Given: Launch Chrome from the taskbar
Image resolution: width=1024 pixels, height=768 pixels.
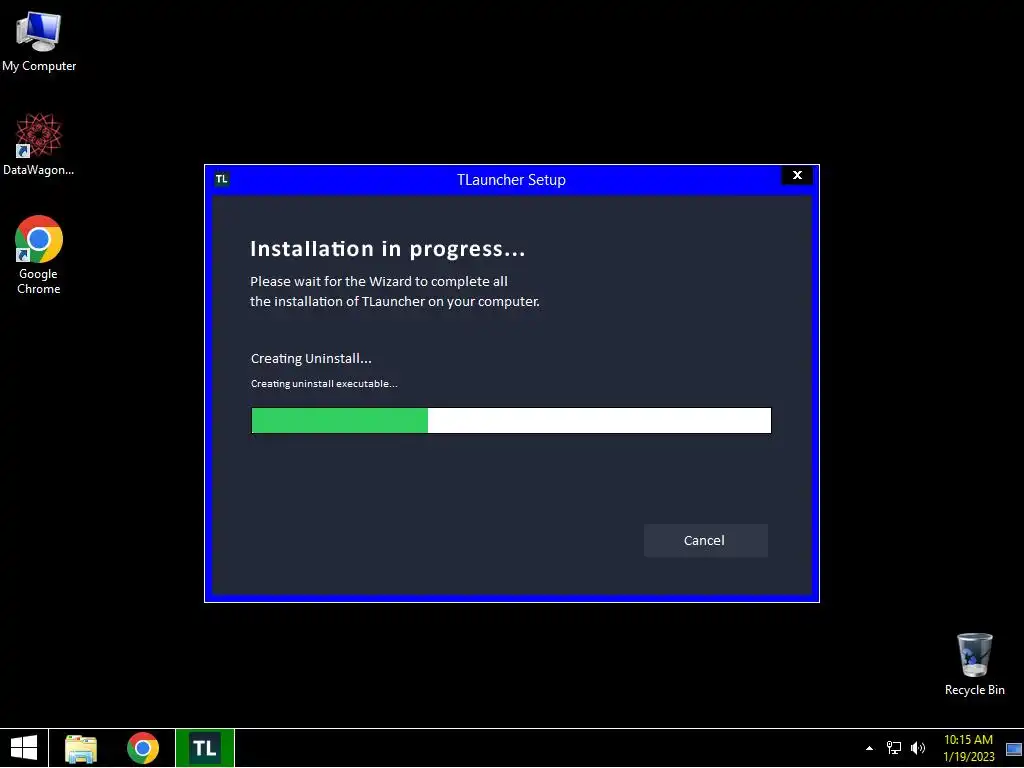Looking at the screenshot, I should (x=143, y=748).
